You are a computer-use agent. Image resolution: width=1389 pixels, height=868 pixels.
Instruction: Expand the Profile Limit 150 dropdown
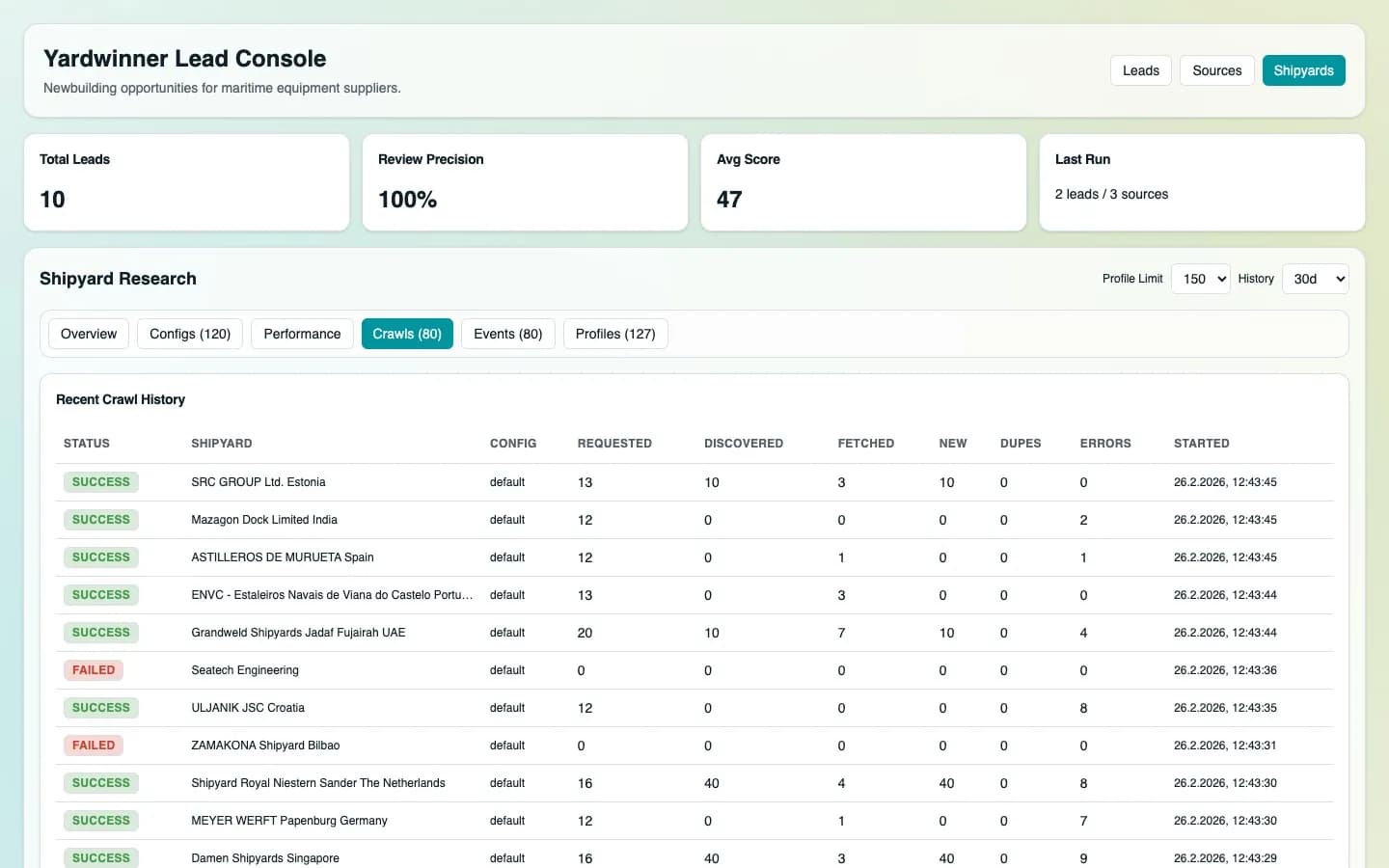click(1200, 279)
